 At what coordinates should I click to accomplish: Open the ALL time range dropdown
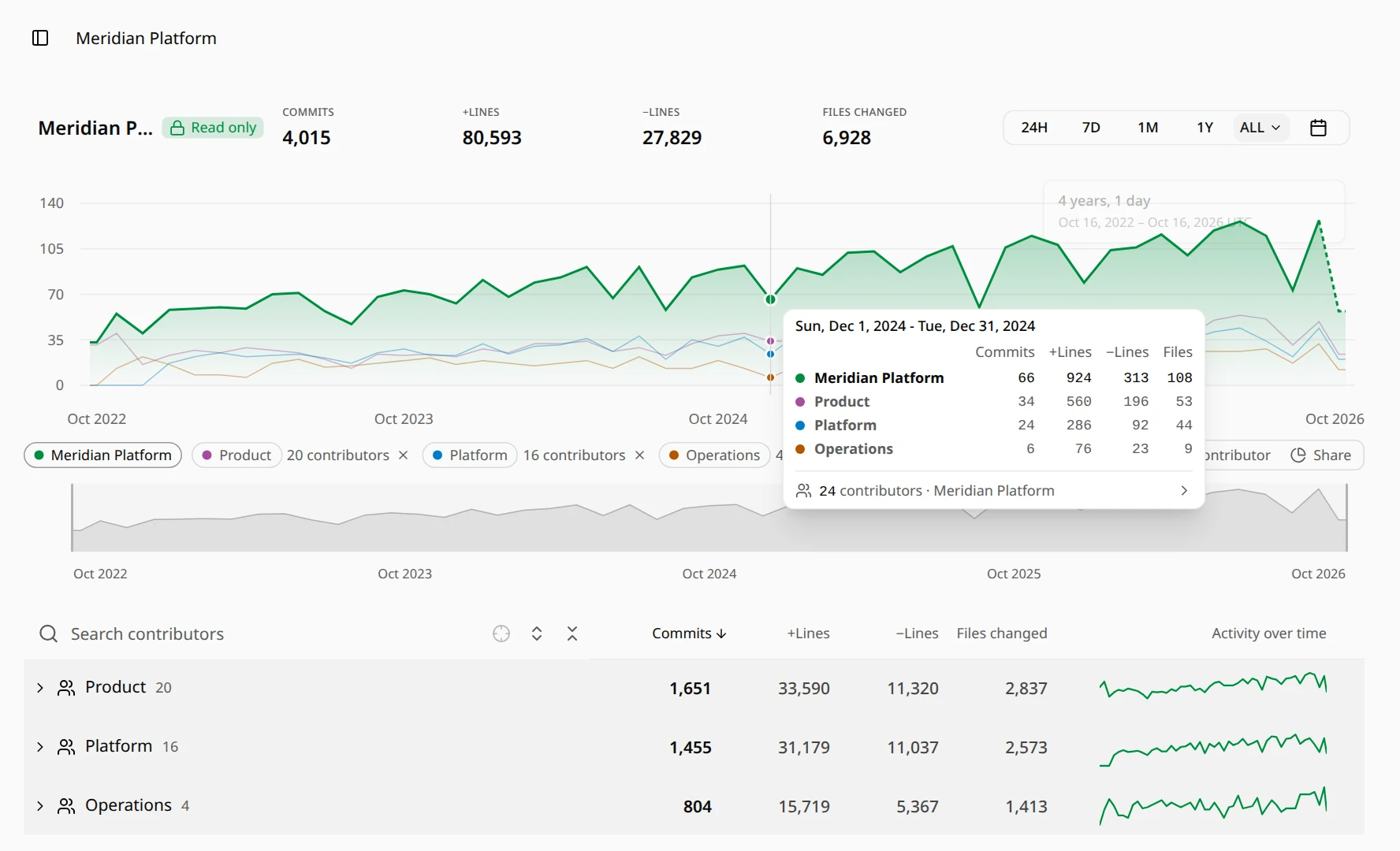click(1260, 128)
